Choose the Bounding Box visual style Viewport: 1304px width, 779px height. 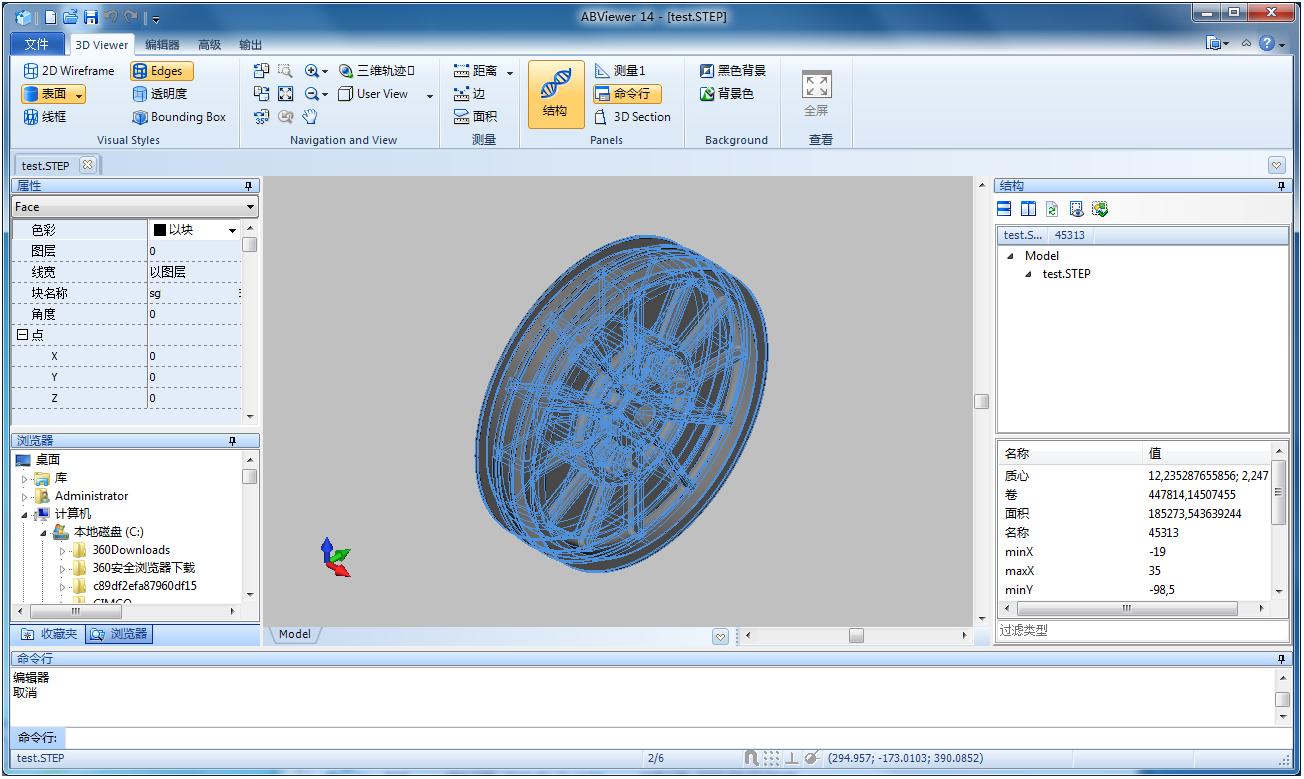point(179,117)
